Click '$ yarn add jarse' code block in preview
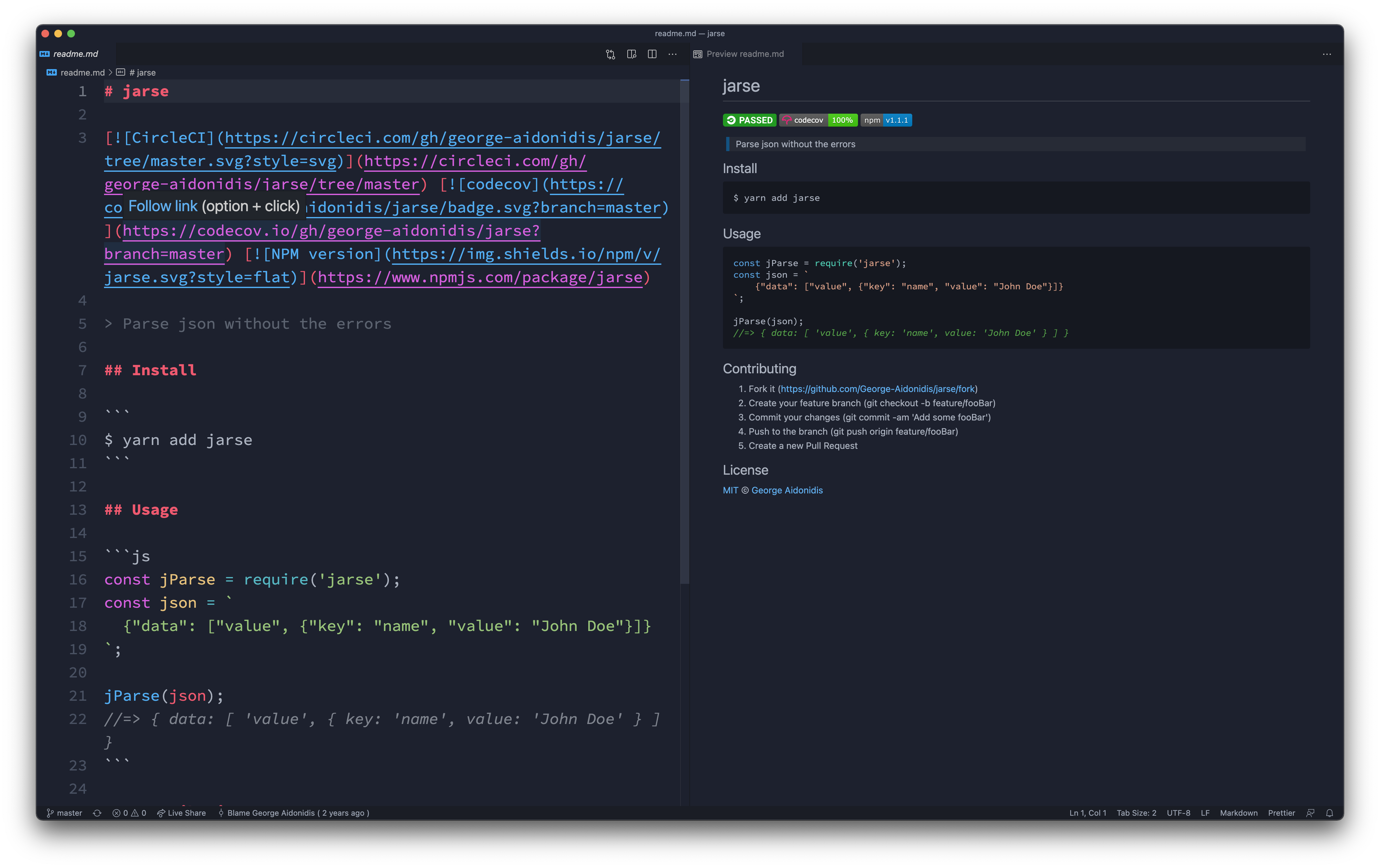Screen dimensions: 1380x868 tap(1016, 198)
